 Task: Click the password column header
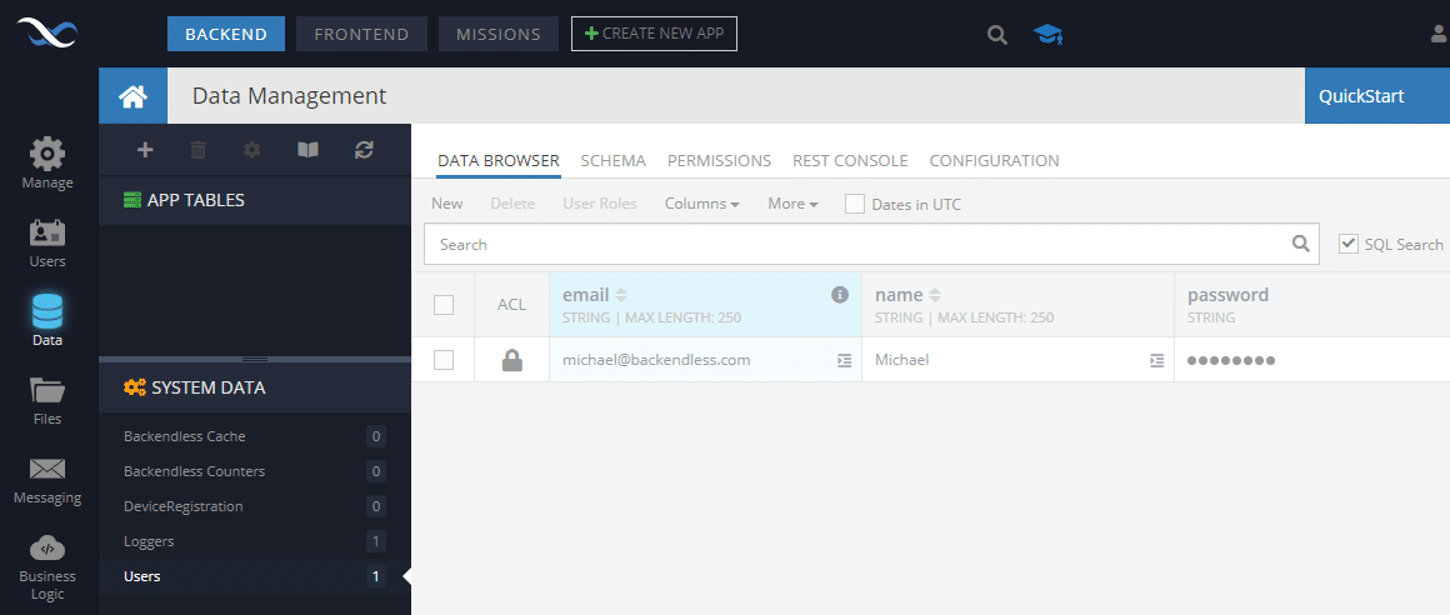[x=1312, y=305]
